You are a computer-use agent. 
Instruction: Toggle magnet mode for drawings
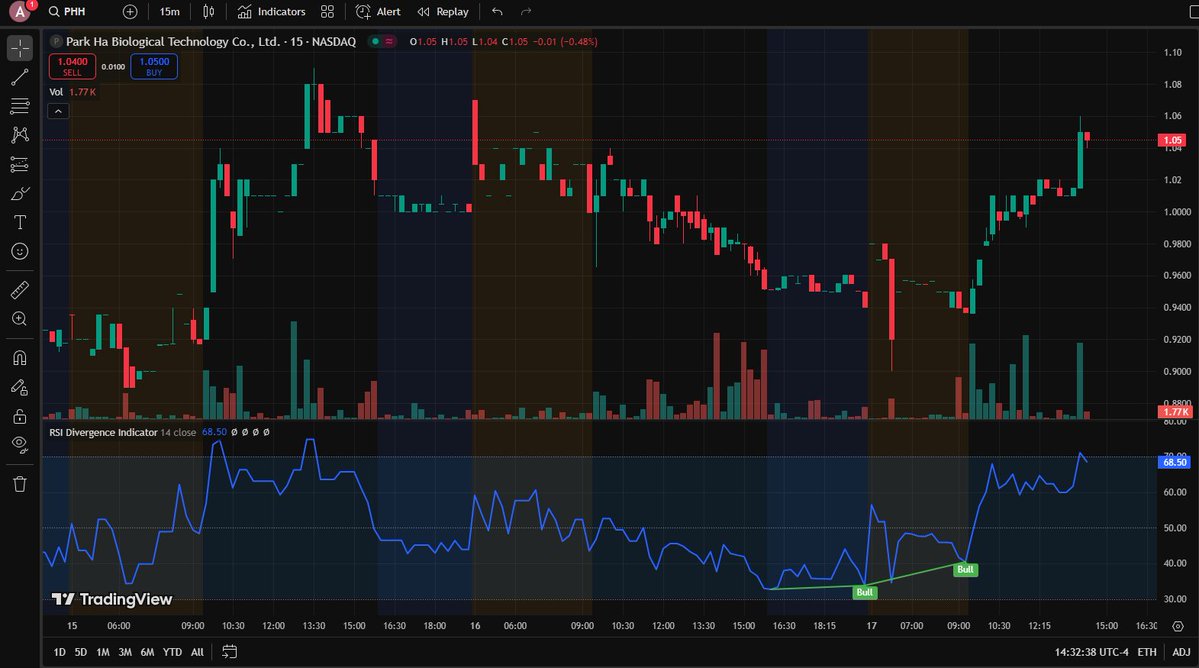pyautogui.click(x=20, y=358)
